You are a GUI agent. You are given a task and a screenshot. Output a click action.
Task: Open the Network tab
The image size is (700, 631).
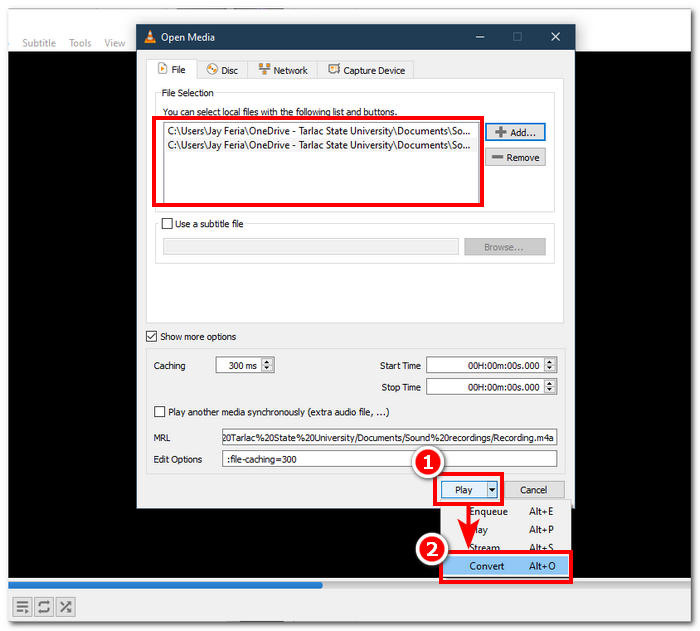pos(283,70)
